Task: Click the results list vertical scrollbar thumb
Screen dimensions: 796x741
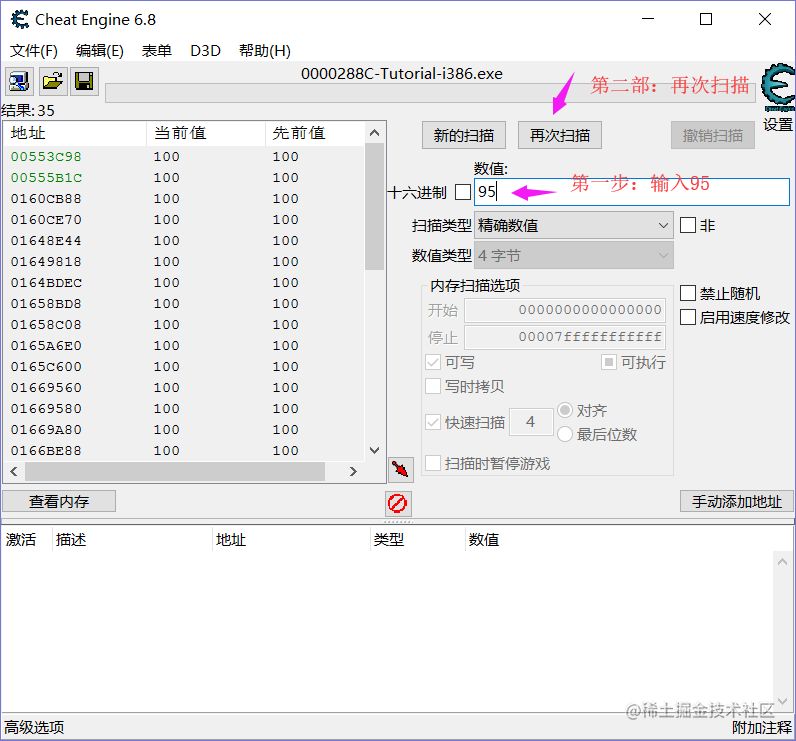Action: point(375,207)
